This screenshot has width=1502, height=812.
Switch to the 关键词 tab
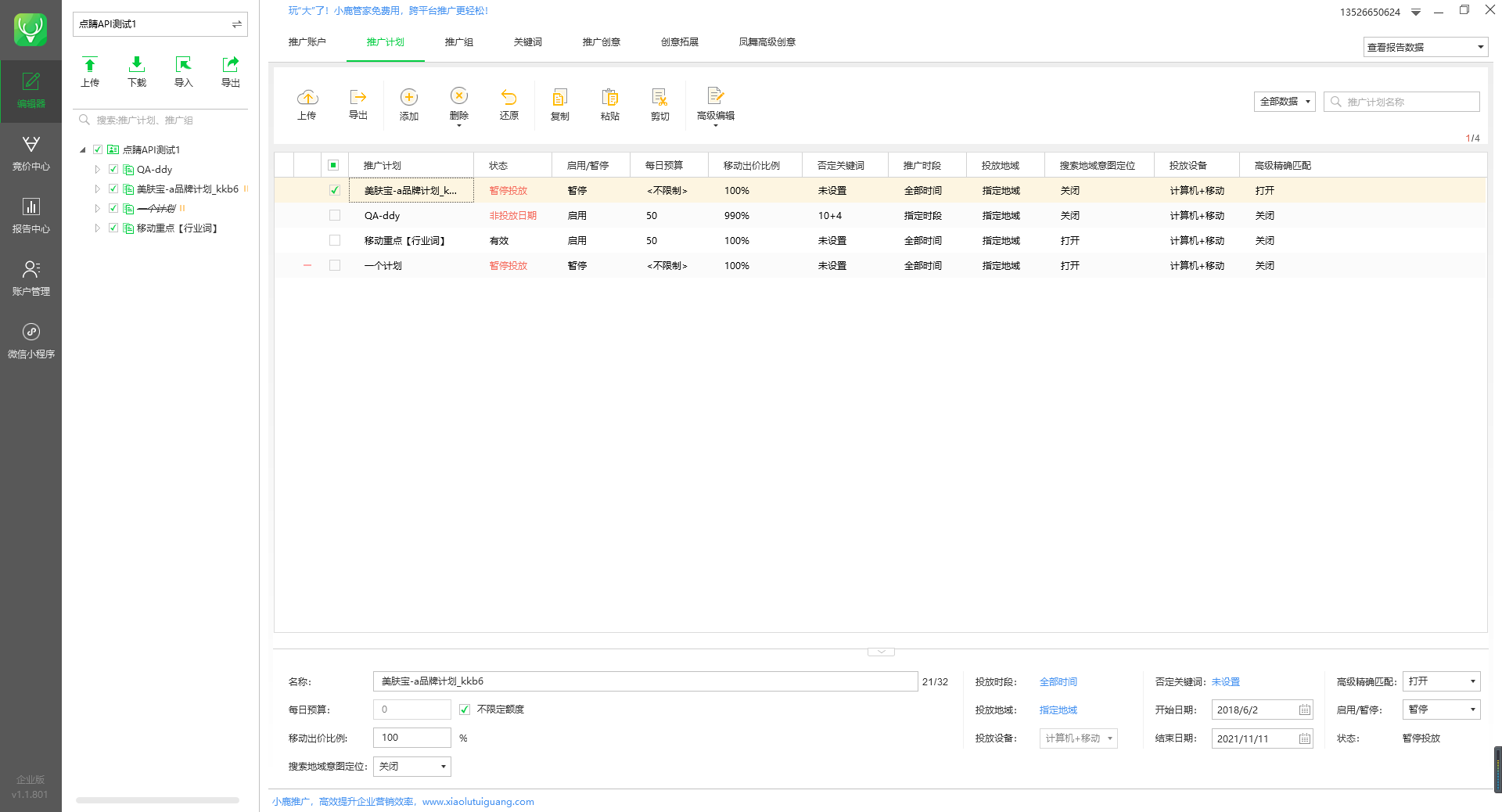[528, 42]
